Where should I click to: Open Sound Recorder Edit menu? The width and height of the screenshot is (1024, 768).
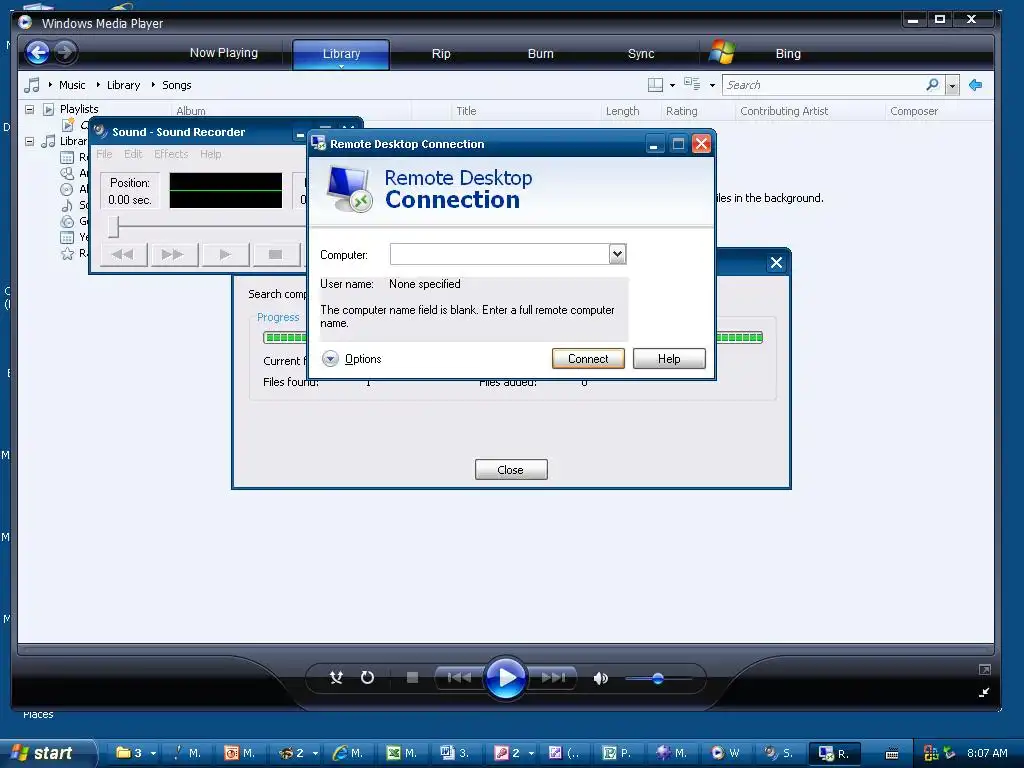(x=133, y=154)
